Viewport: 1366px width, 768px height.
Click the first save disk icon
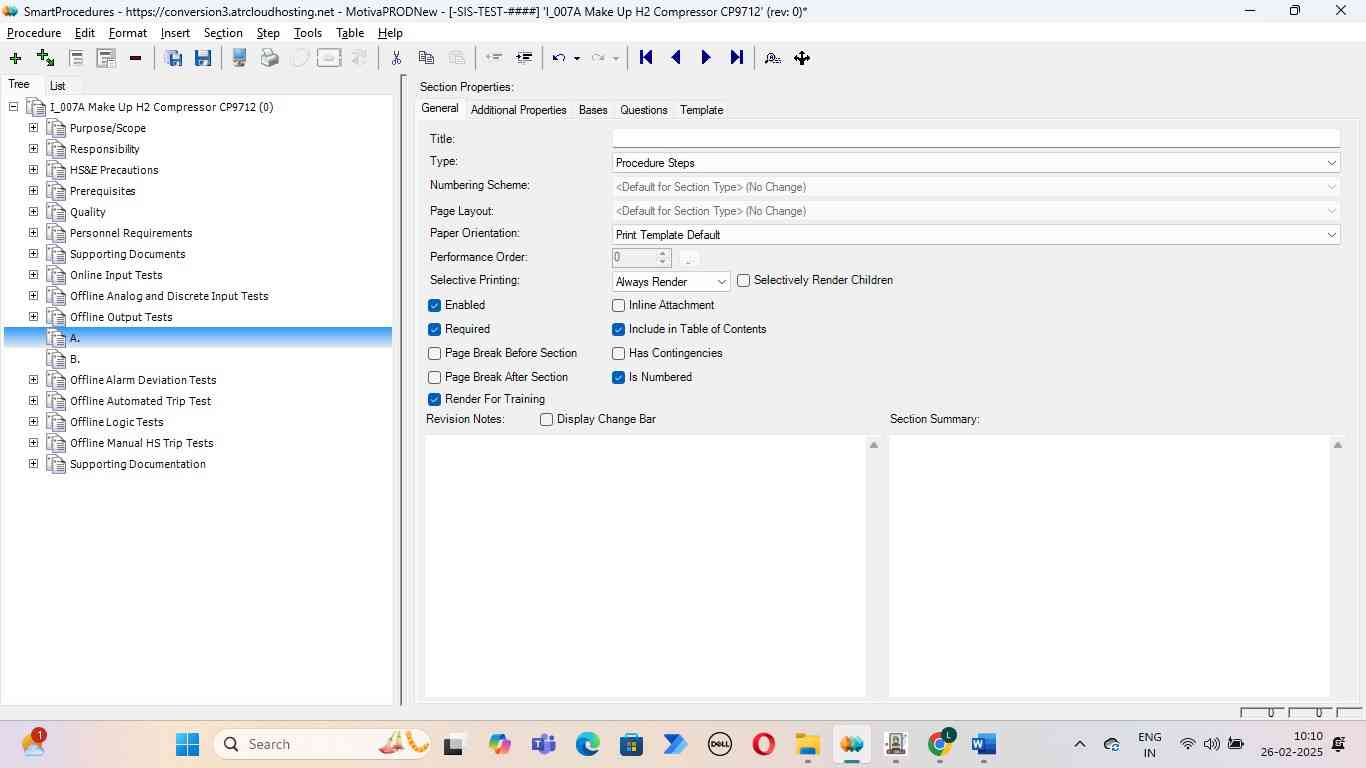tap(173, 58)
